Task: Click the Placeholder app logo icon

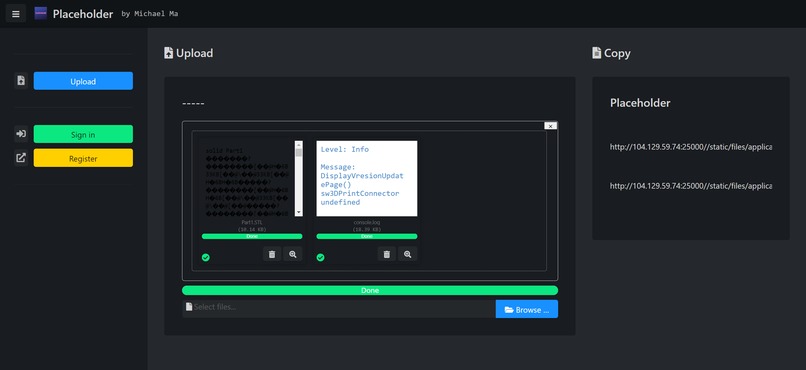Action: click(x=41, y=13)
